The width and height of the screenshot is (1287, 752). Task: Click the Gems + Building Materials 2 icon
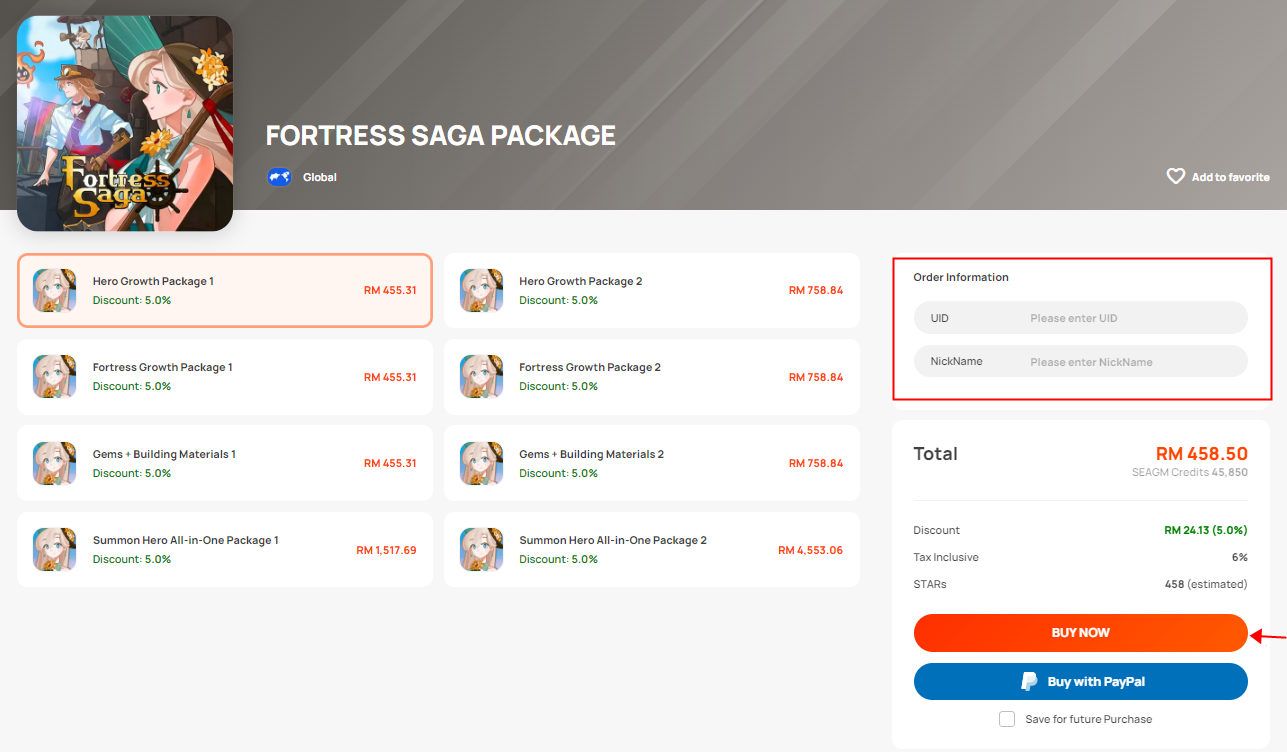click(x=481, y=463)
